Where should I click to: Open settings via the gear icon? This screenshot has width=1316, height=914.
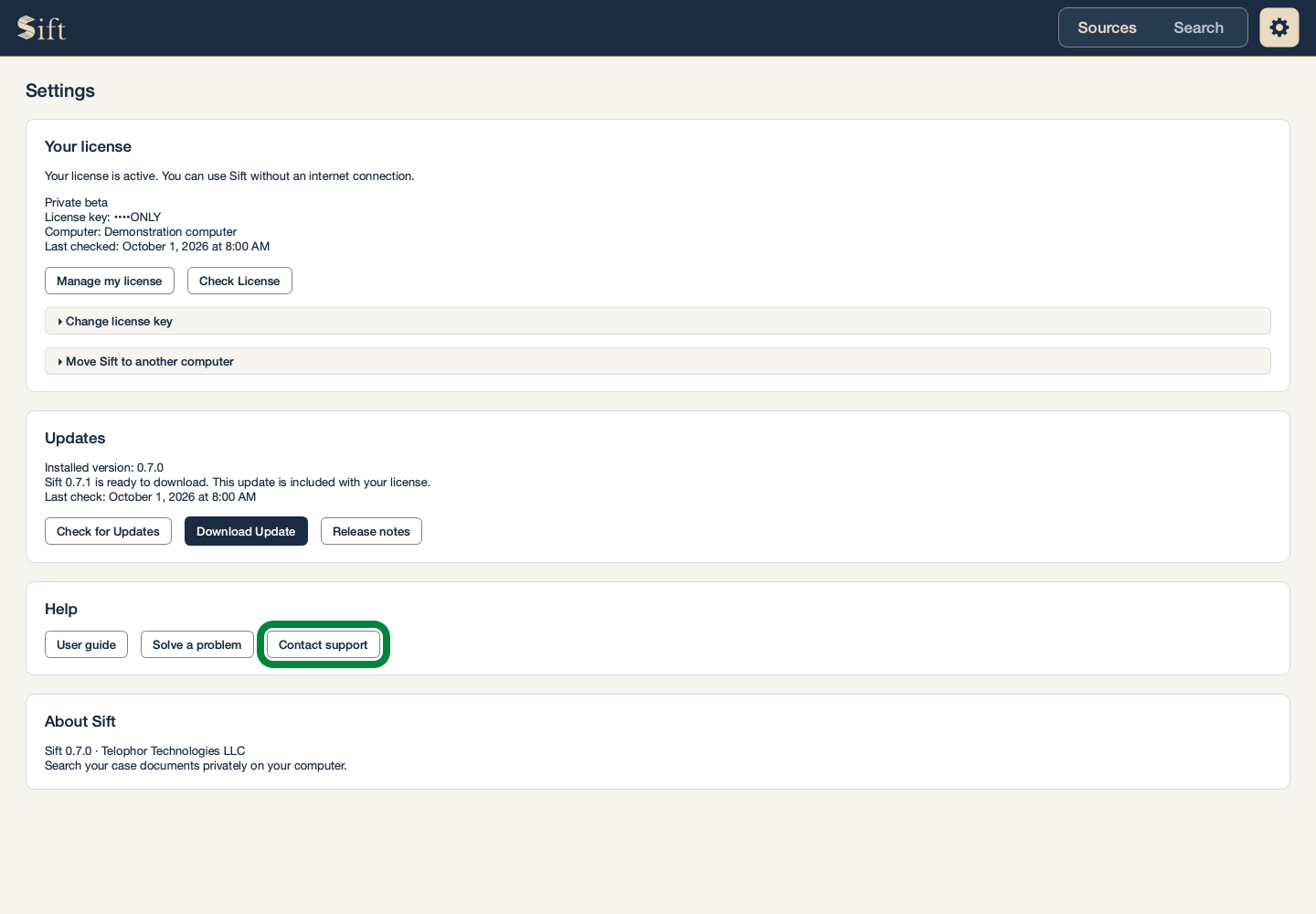pos(1279,27)
